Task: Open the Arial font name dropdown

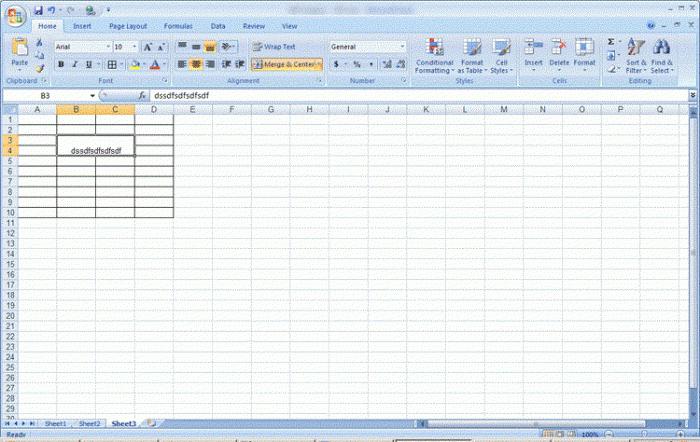Action: tap(108, 47)
